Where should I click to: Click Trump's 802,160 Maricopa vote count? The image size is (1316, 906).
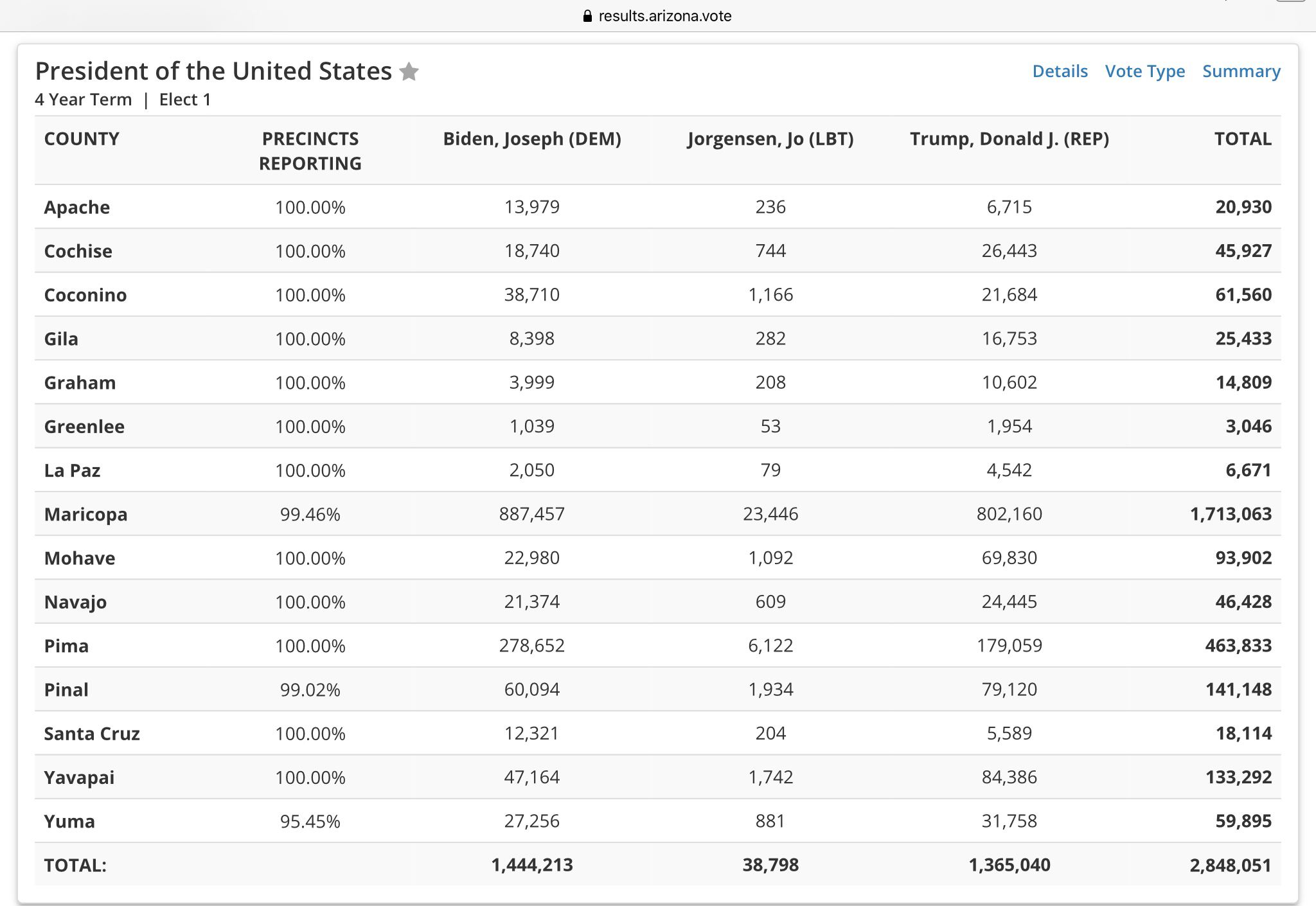coord(1009,514)
